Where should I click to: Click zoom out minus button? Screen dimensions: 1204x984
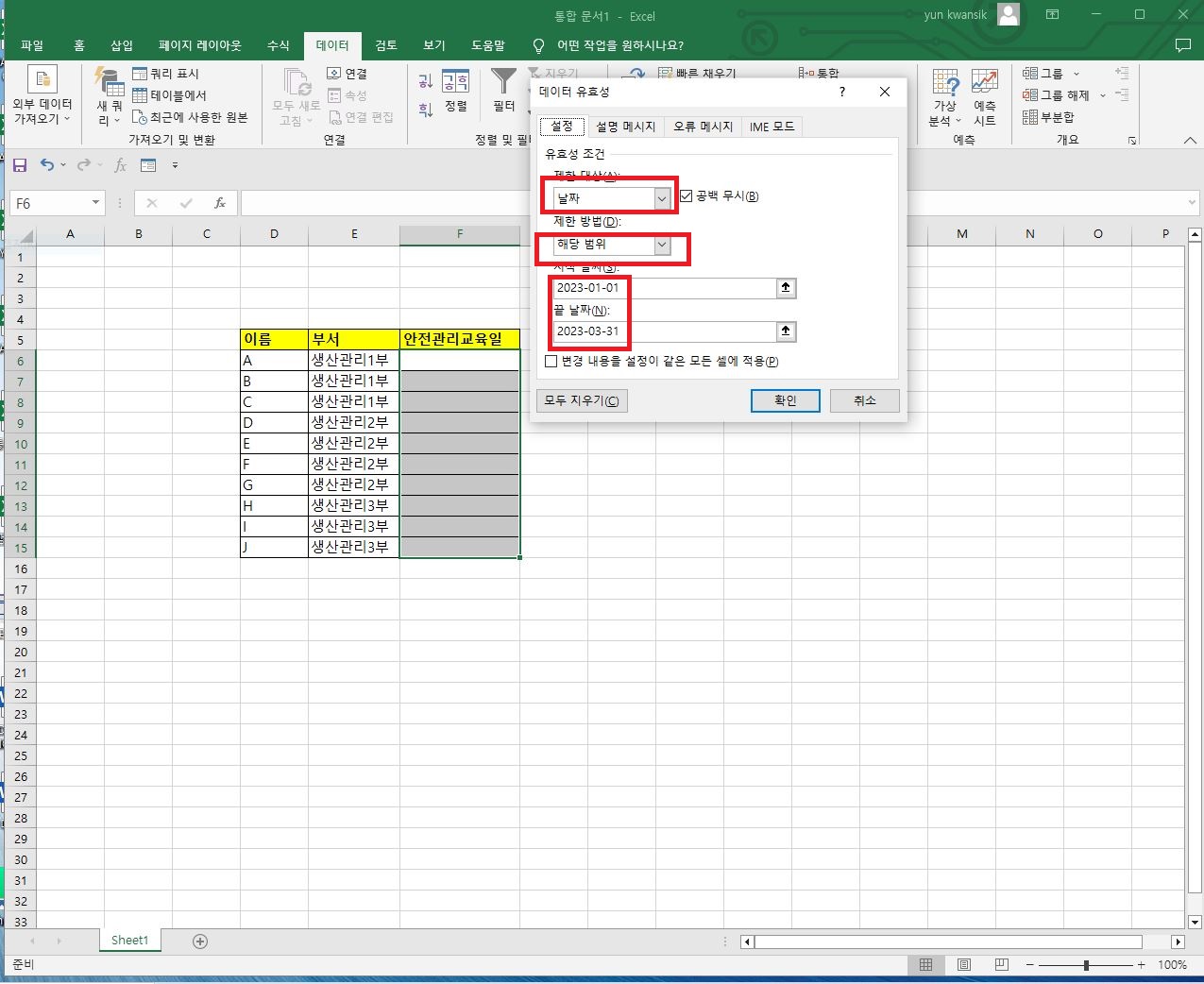[1030, 965]
